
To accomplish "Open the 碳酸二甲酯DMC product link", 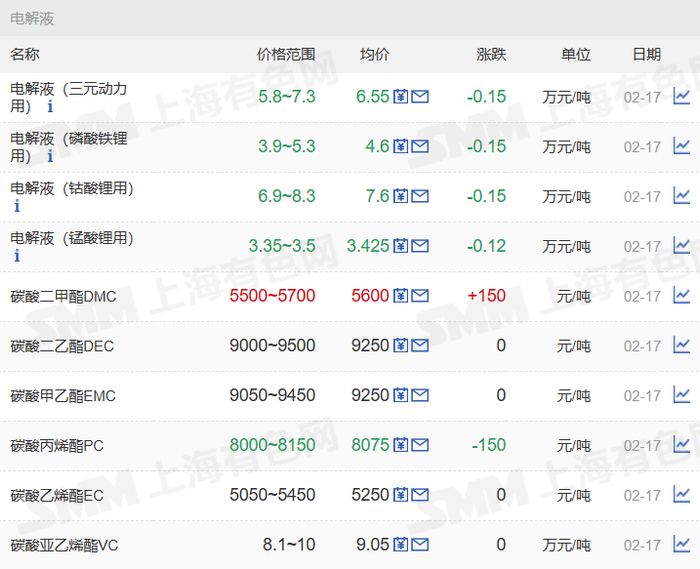I will pyautogui.click(x=63, y=296).
